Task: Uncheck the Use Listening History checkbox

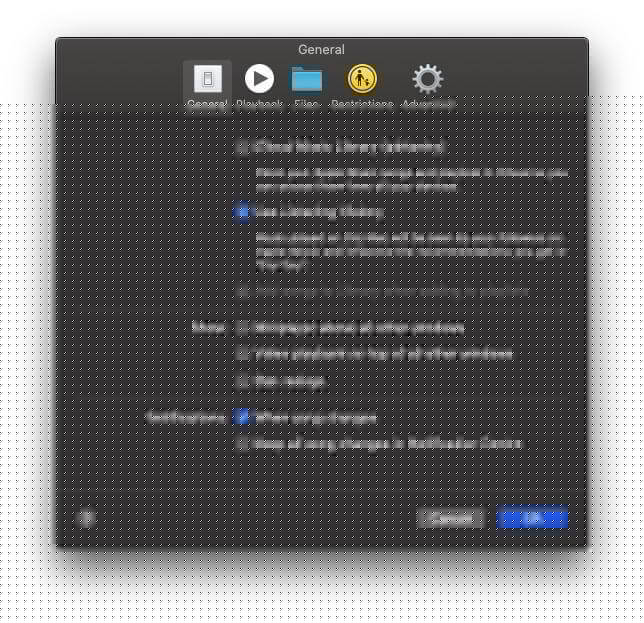Action: click(243, 212)
